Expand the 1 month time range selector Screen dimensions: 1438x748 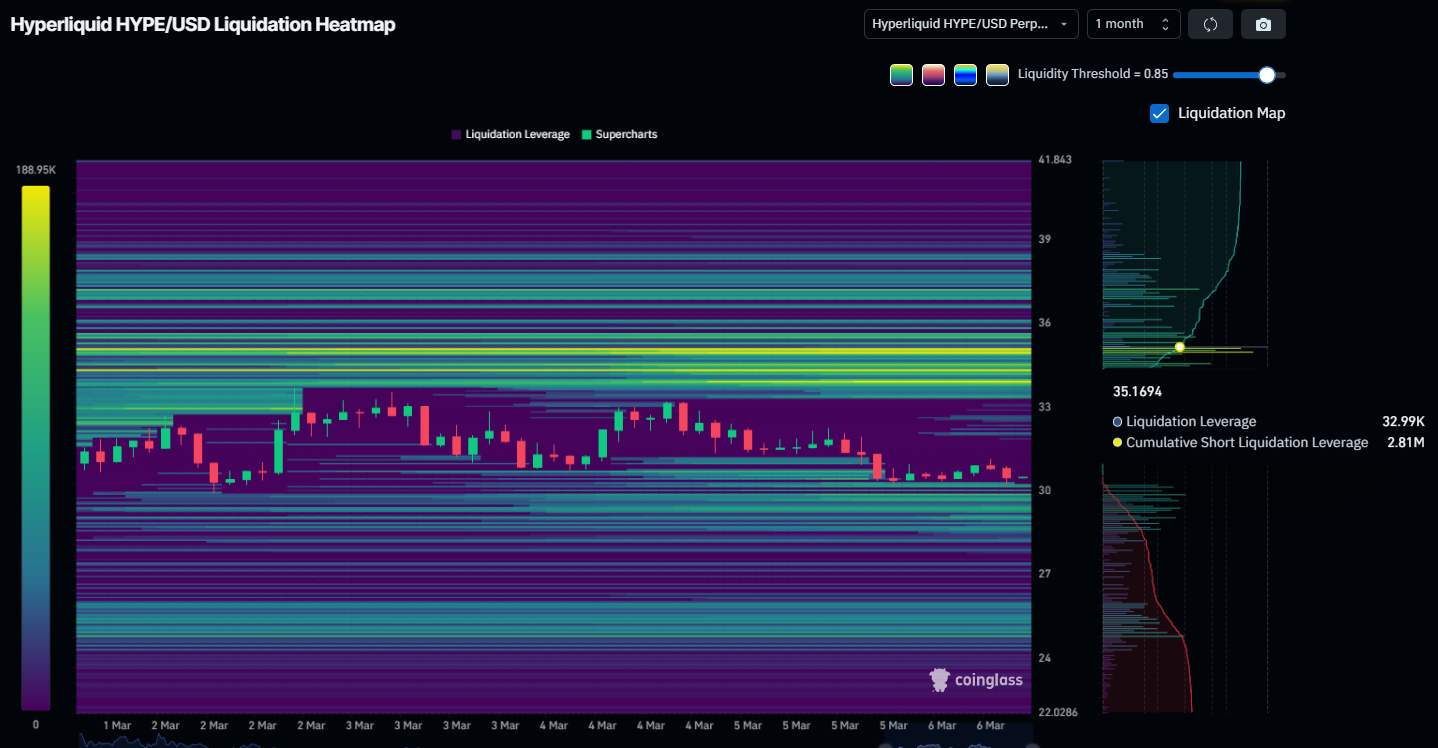1133,23
